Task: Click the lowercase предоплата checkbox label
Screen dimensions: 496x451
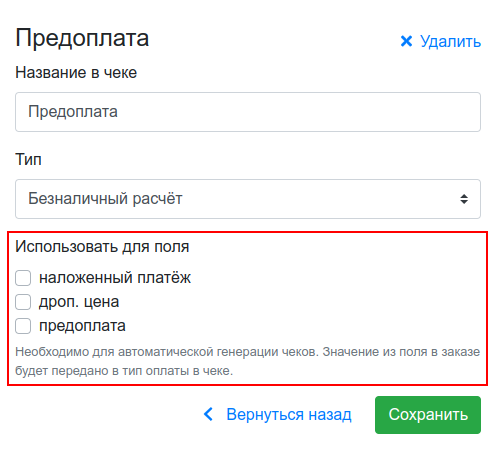Action: (x=82, y=326)
